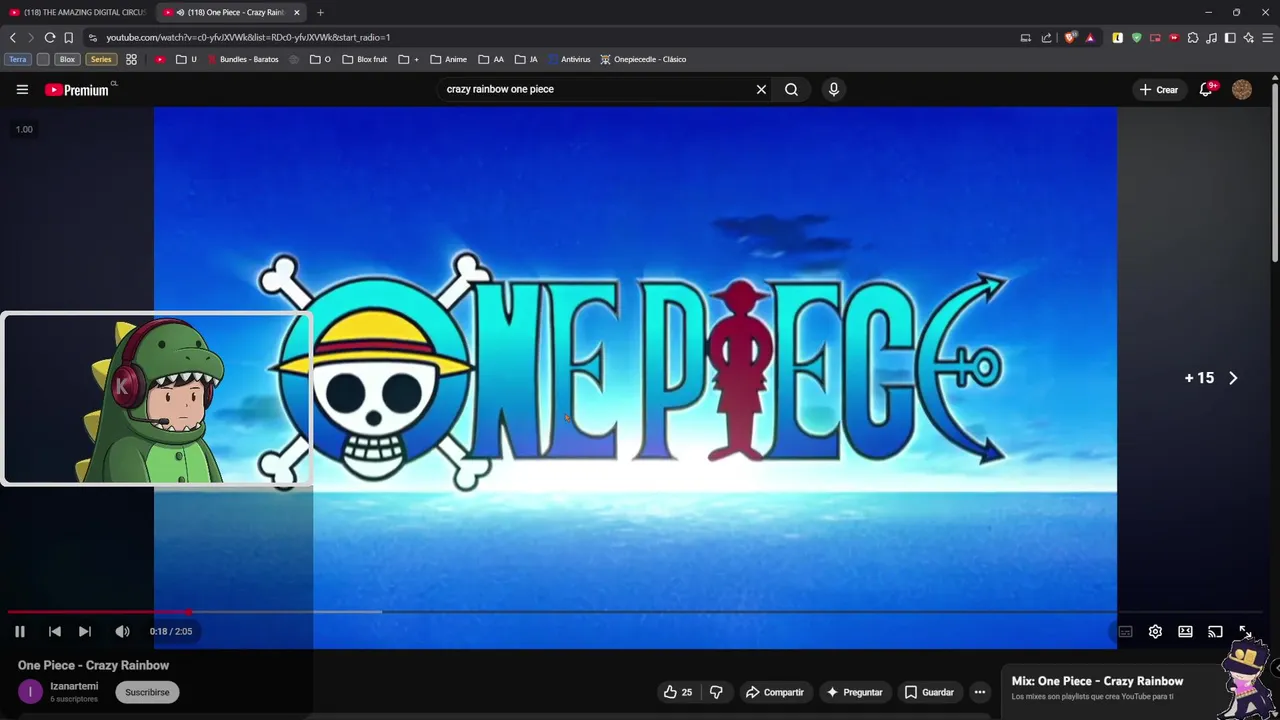
Task: Open the Terra bookmark
Action: click(x=18, y=59)
